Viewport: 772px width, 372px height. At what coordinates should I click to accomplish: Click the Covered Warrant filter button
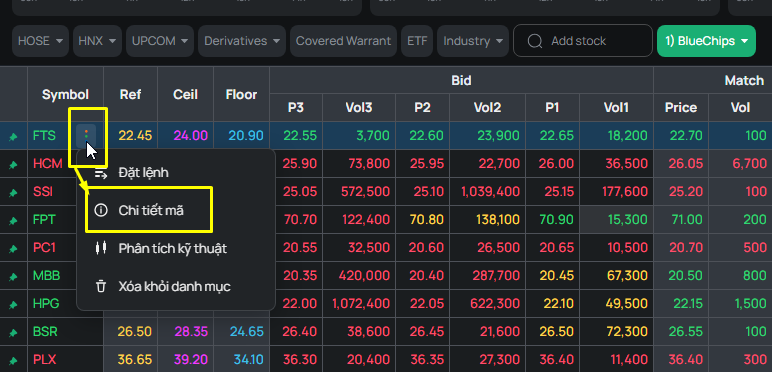click(343, 41)
